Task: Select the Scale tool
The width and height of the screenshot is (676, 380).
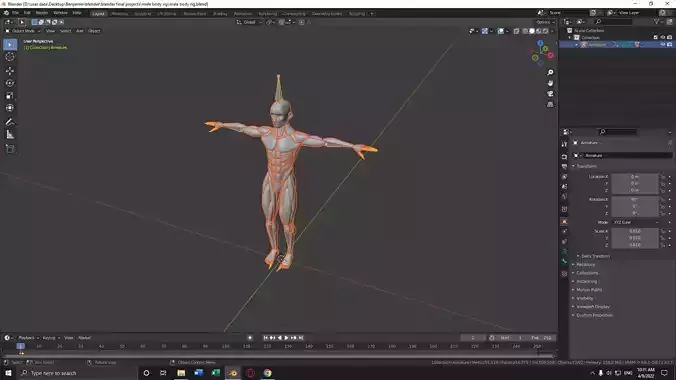Action: click(x=10, y=96)
